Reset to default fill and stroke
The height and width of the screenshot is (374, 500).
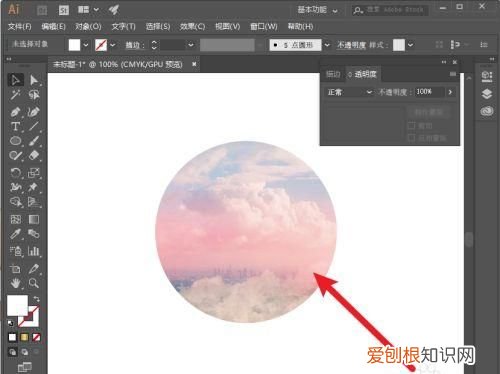[11, 323]
